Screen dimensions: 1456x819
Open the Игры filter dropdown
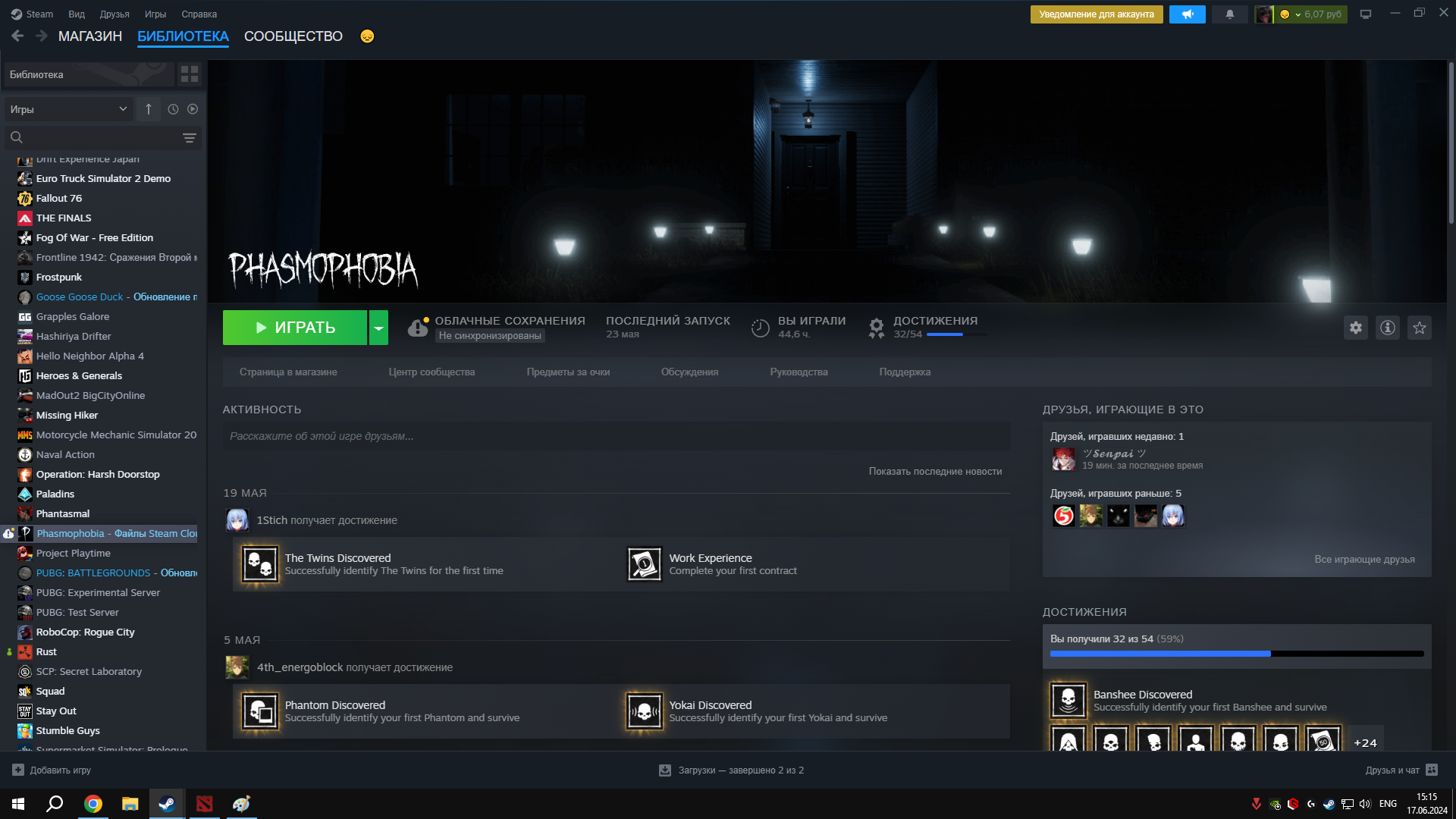(68, 109)
